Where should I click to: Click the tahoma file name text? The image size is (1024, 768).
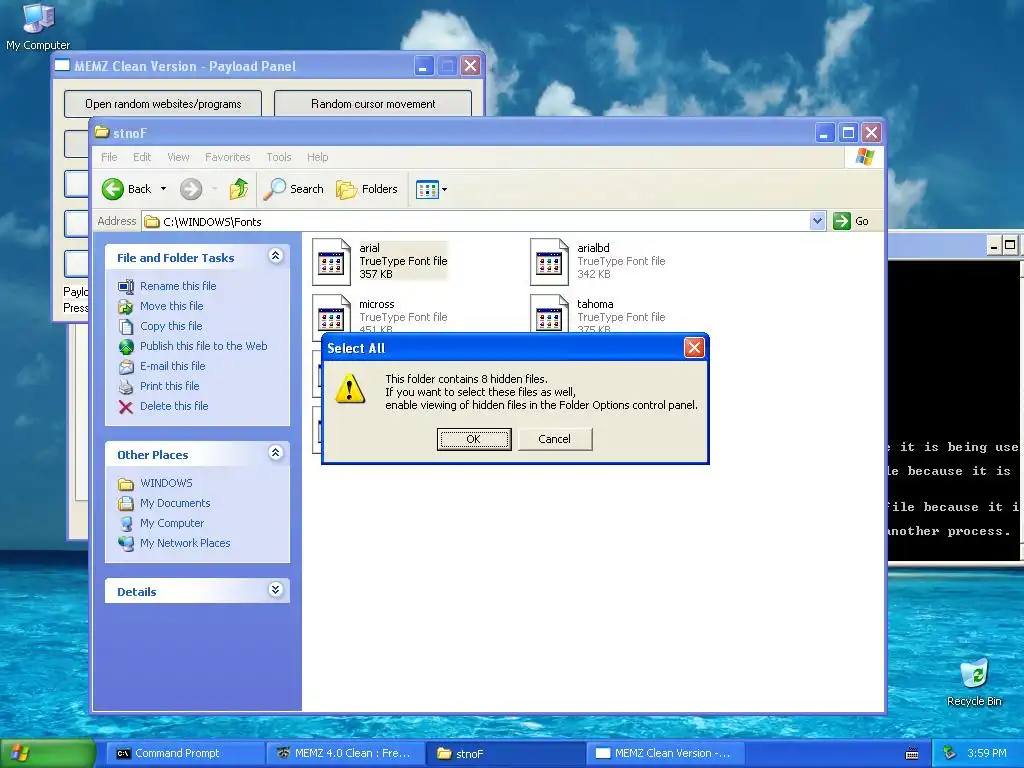[x=595, y=304]
